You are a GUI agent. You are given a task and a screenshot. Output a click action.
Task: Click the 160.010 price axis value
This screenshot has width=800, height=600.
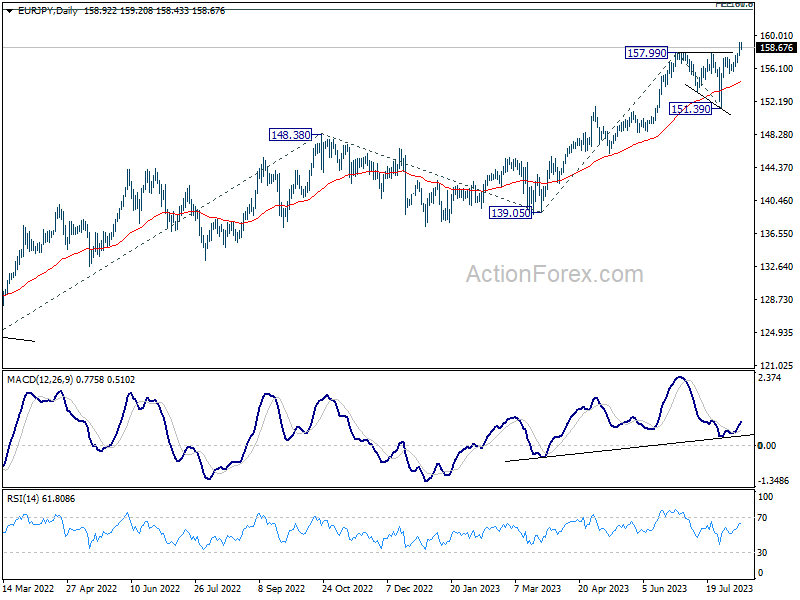pyautogui.click(x=777, y=35)
